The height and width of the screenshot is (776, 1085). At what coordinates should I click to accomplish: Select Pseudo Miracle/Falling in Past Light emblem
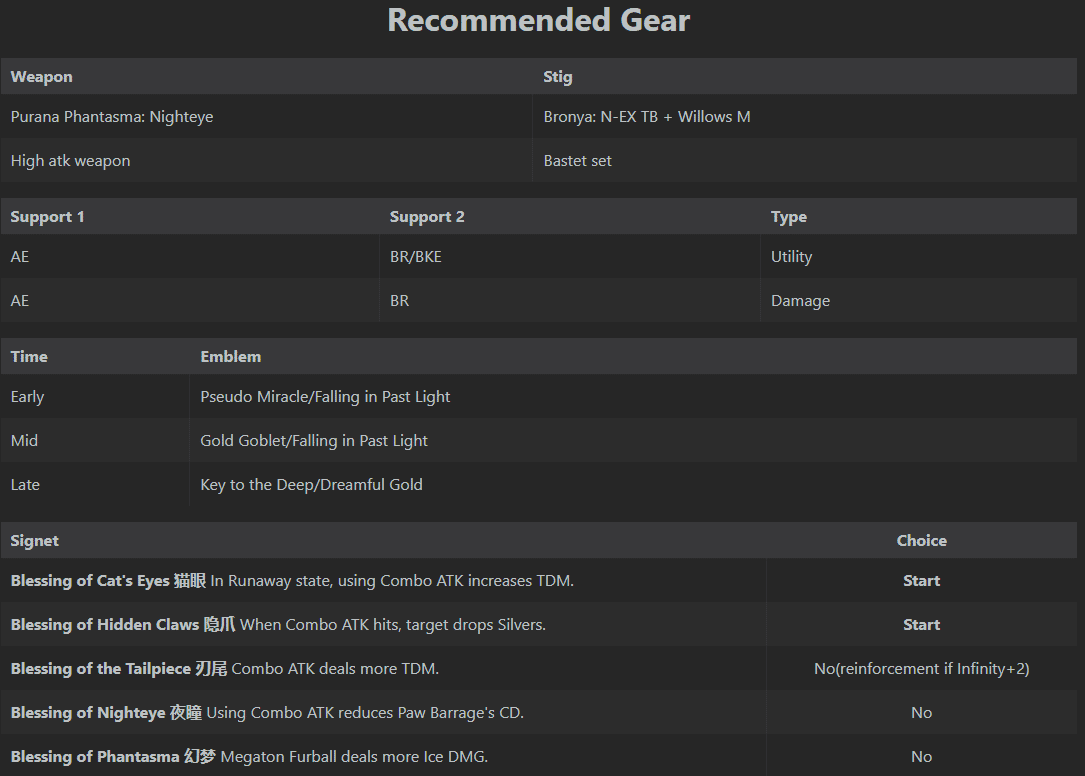tap(325, 397)
